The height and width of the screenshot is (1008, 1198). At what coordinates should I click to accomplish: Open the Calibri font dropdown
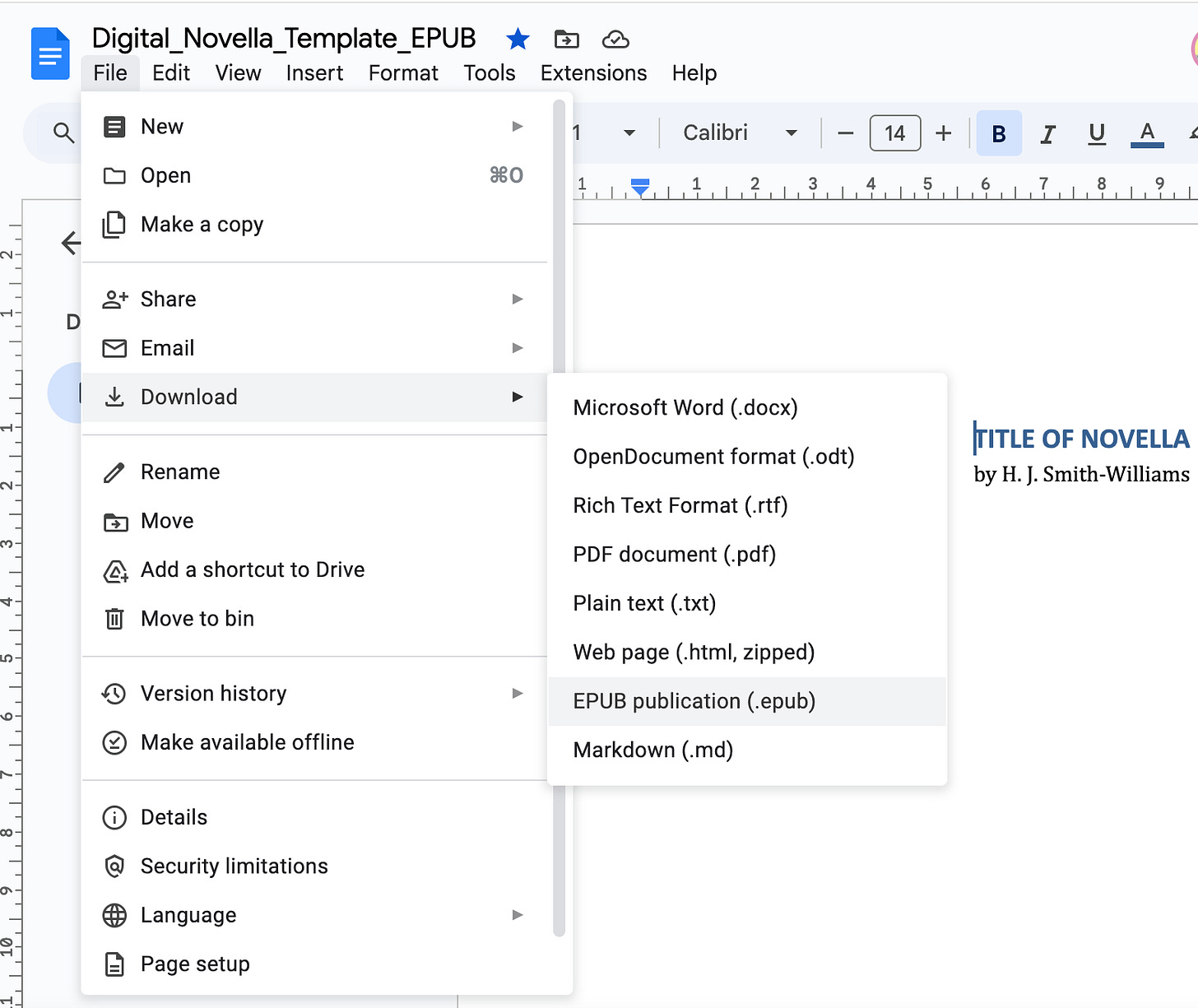click(740, 132)
